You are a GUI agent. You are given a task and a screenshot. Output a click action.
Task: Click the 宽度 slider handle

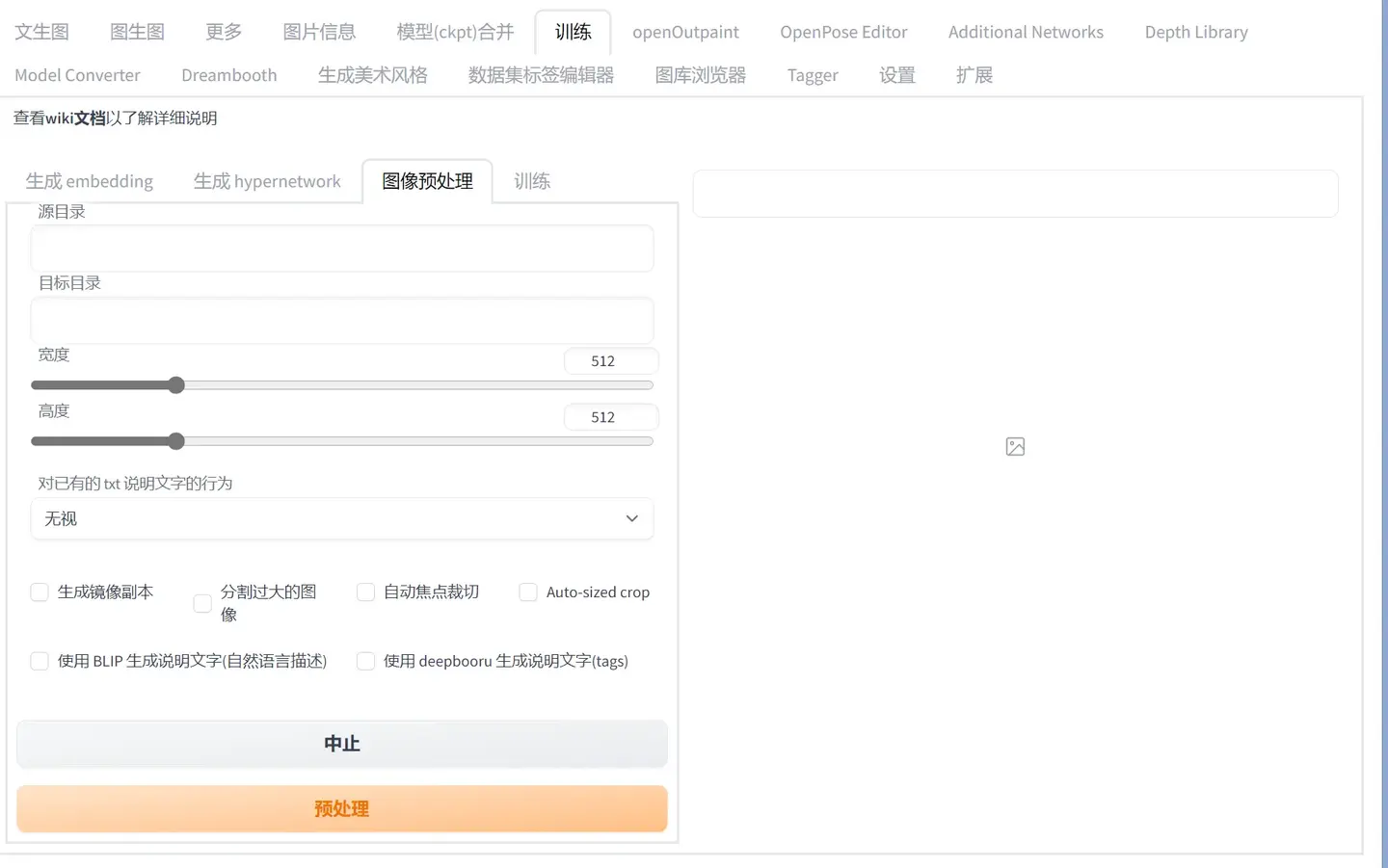[175, 385]
